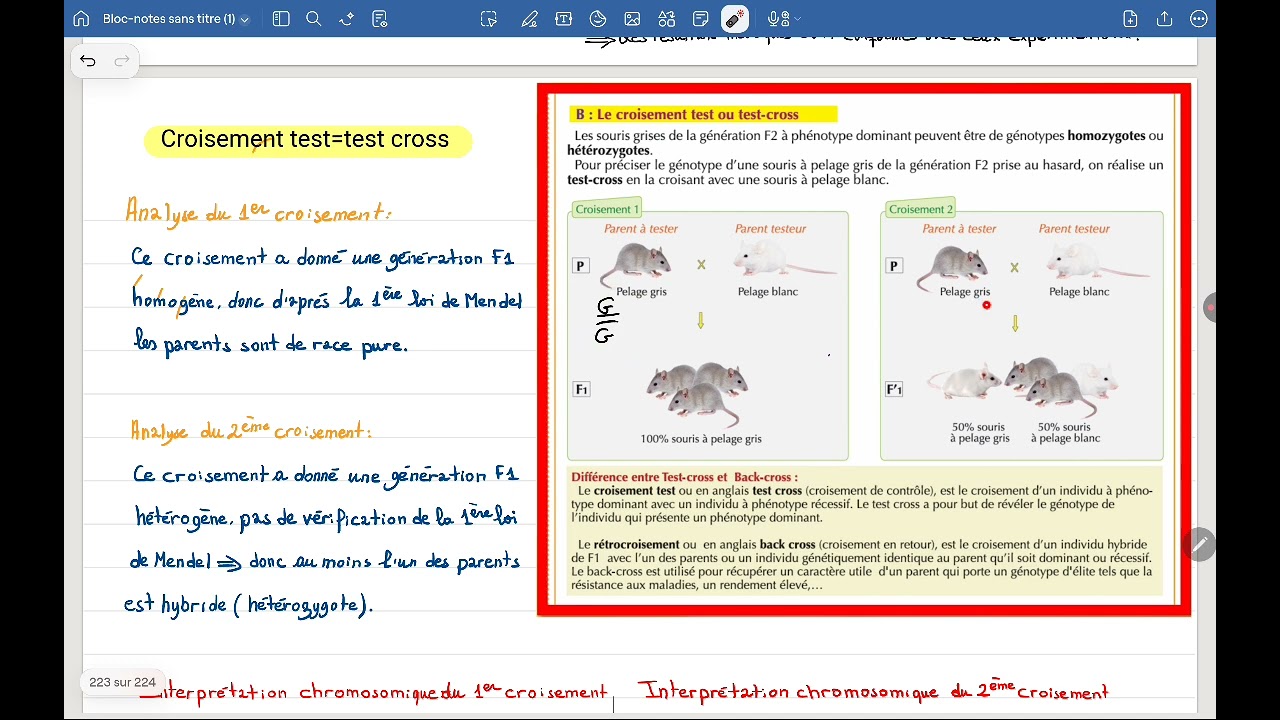Viewport: 1280px width, 720px height.
Task: Open the More options ellipsis menu
Action: [x=1199, y=19]
